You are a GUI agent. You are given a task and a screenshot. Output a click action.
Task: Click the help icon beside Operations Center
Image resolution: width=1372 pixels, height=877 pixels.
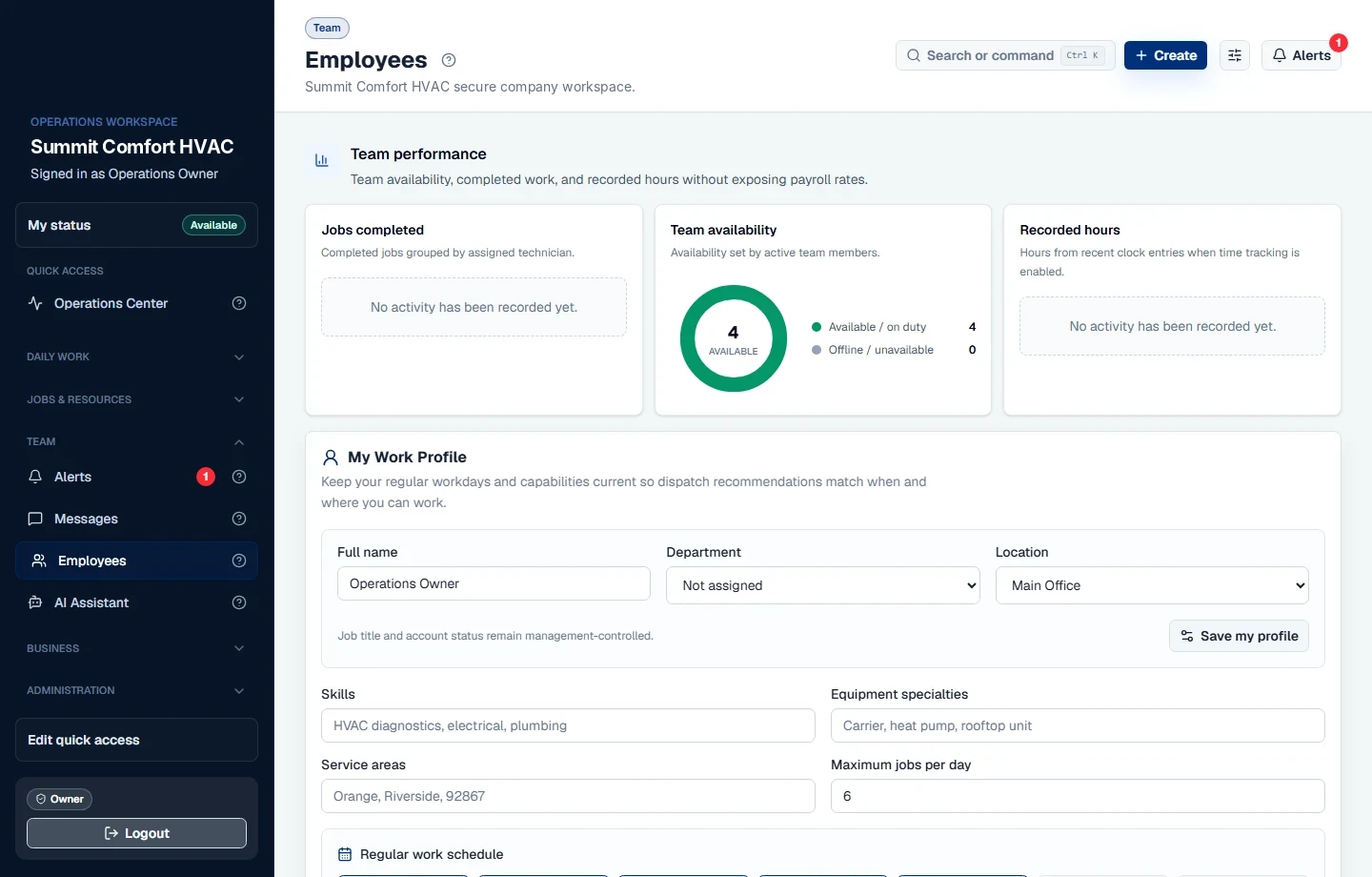[239, 303]
